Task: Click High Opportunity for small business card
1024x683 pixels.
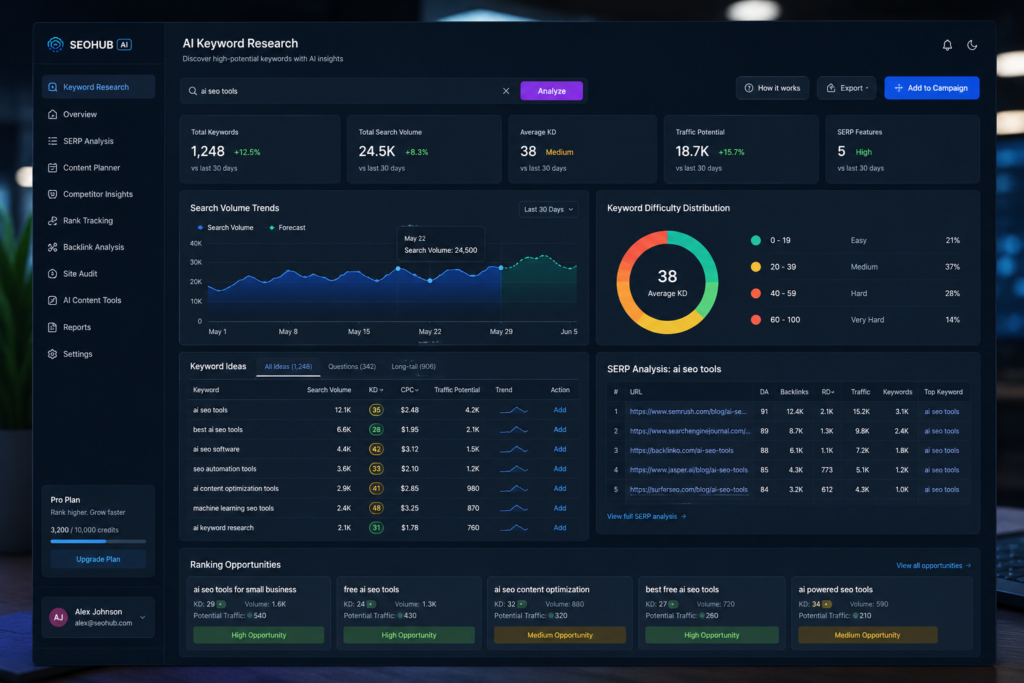Action: [x=259, y=635]
